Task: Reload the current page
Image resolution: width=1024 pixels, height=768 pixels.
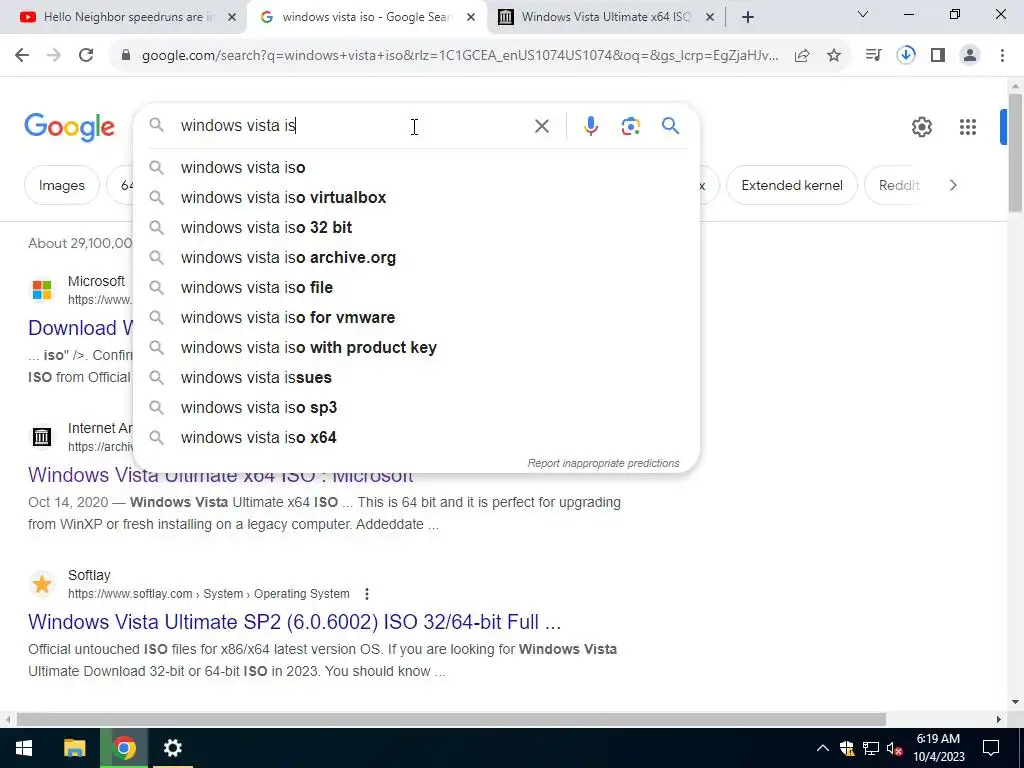Action: pyautogui.click(x=86, y=56)
